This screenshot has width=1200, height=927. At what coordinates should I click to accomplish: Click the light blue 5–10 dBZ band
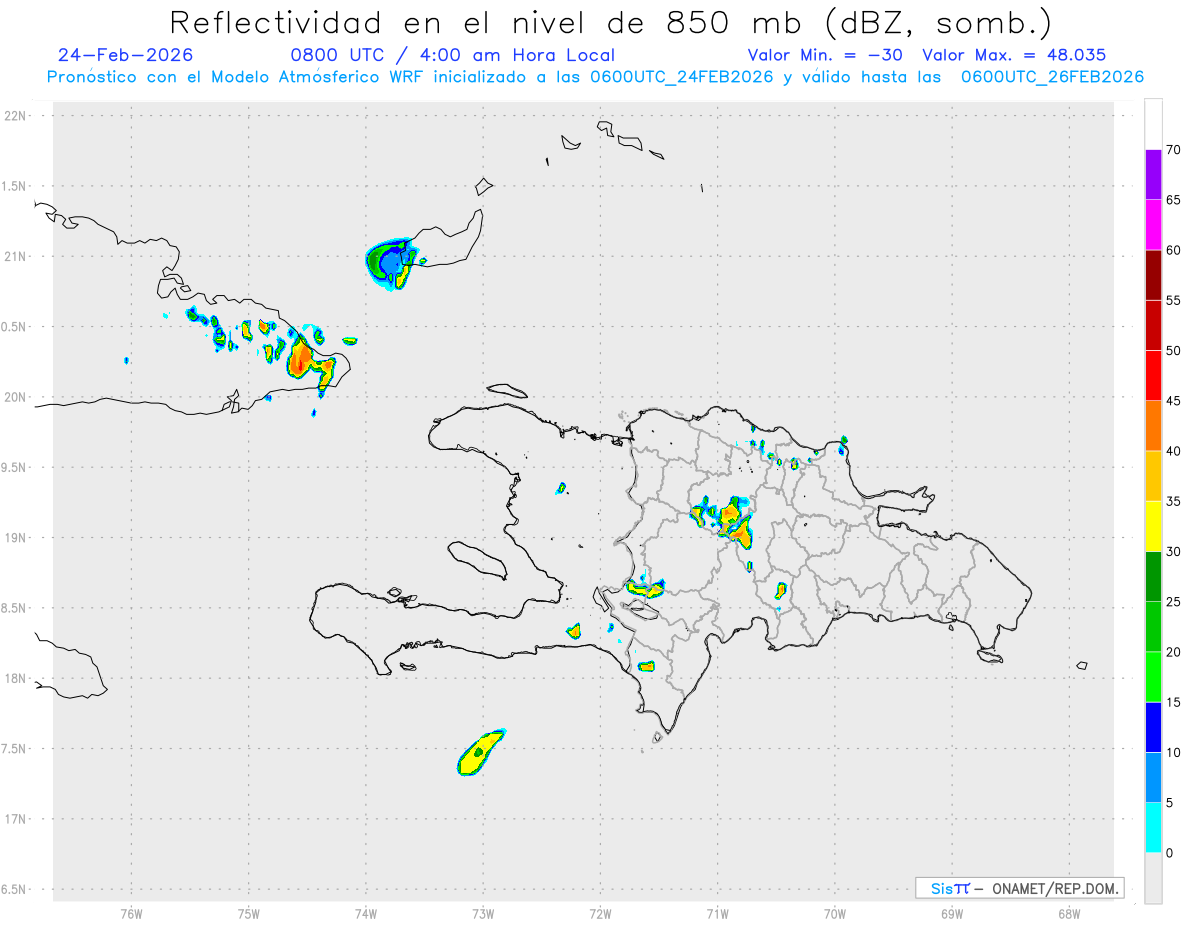(1153, 778)
